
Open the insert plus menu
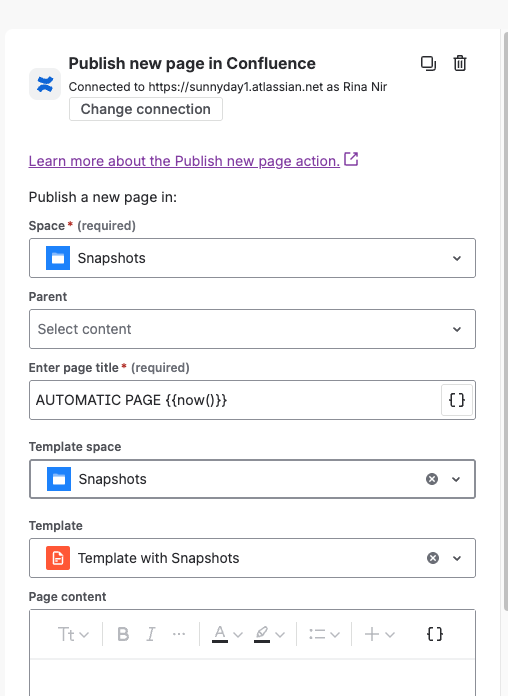point(379,634)
